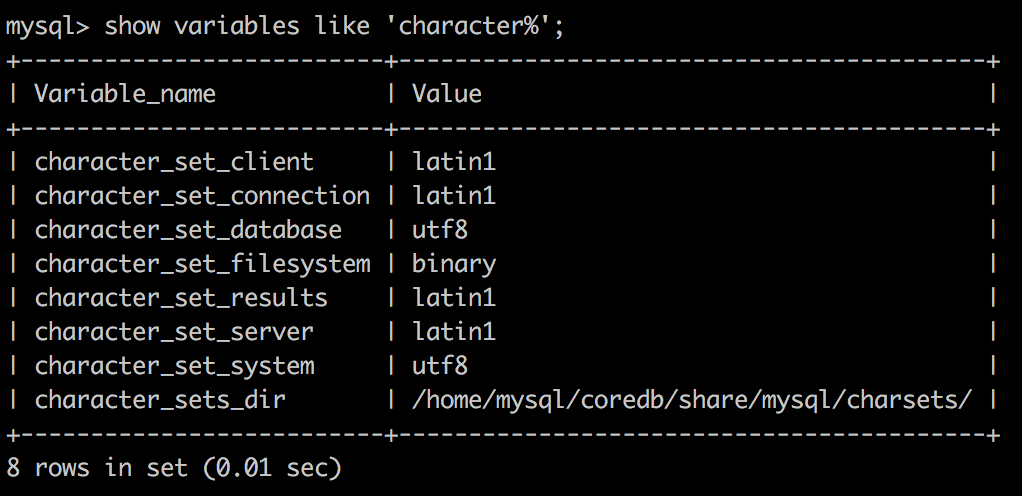Click the '8 rows in set' line
1022x496 pixels.
(x=174, y=468)
